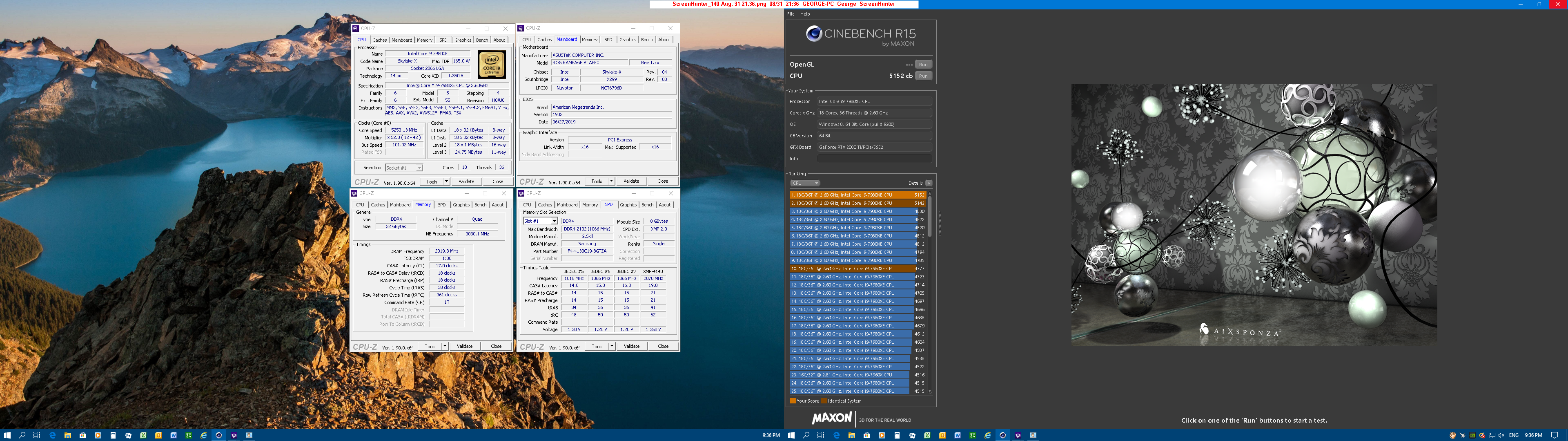Open Solitaire on the taskbar below the CPU-Z windows
The width and height of the screenshot is (1568, 441).
point(129,435)
